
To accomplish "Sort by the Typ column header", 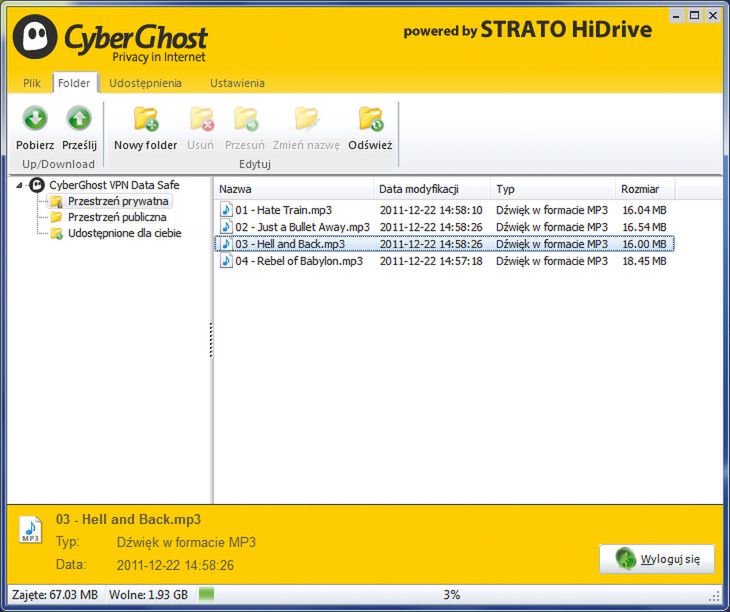I will coord(553,189).
